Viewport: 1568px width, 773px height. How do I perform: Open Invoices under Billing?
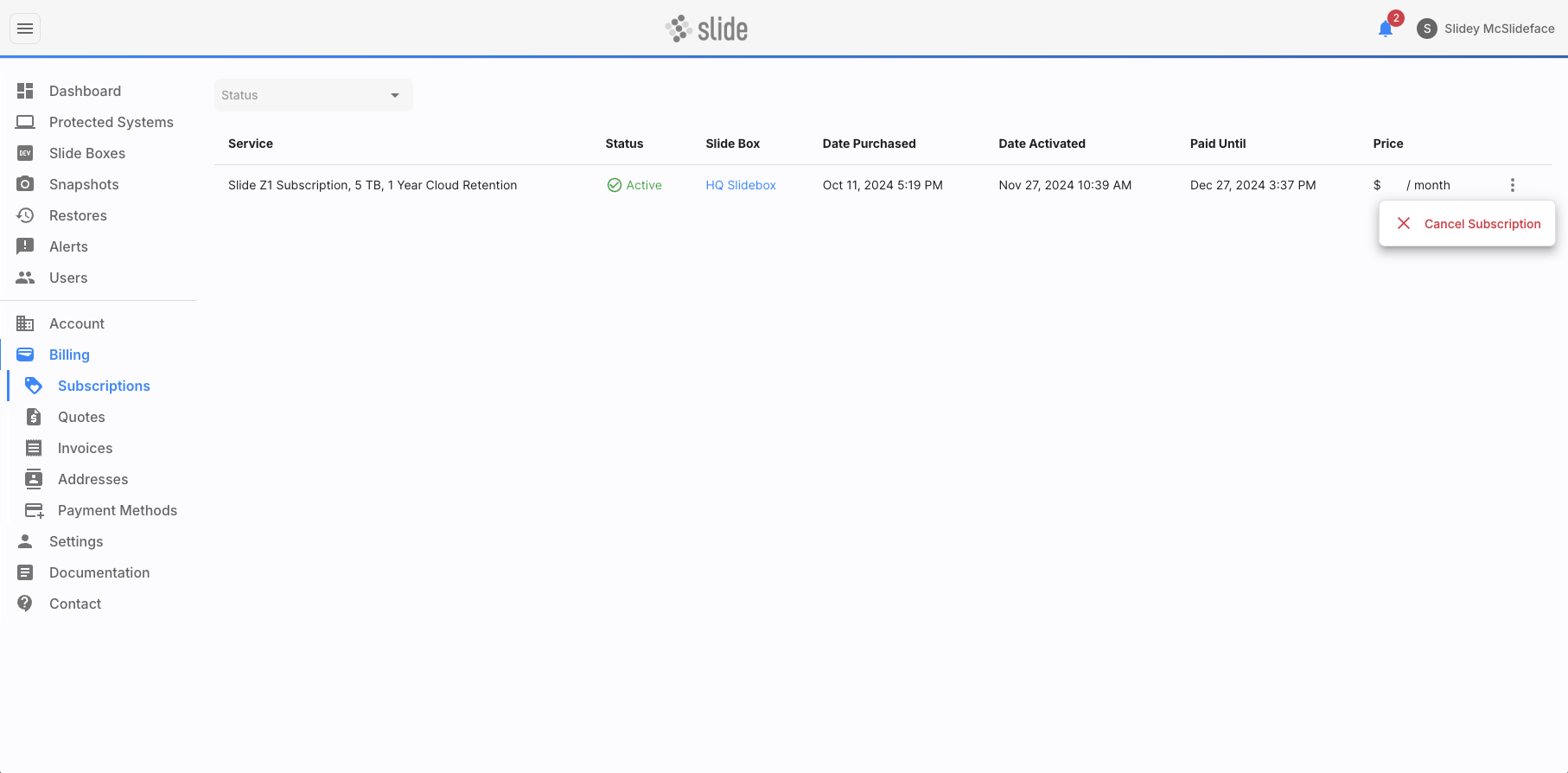tap(85, 448)
